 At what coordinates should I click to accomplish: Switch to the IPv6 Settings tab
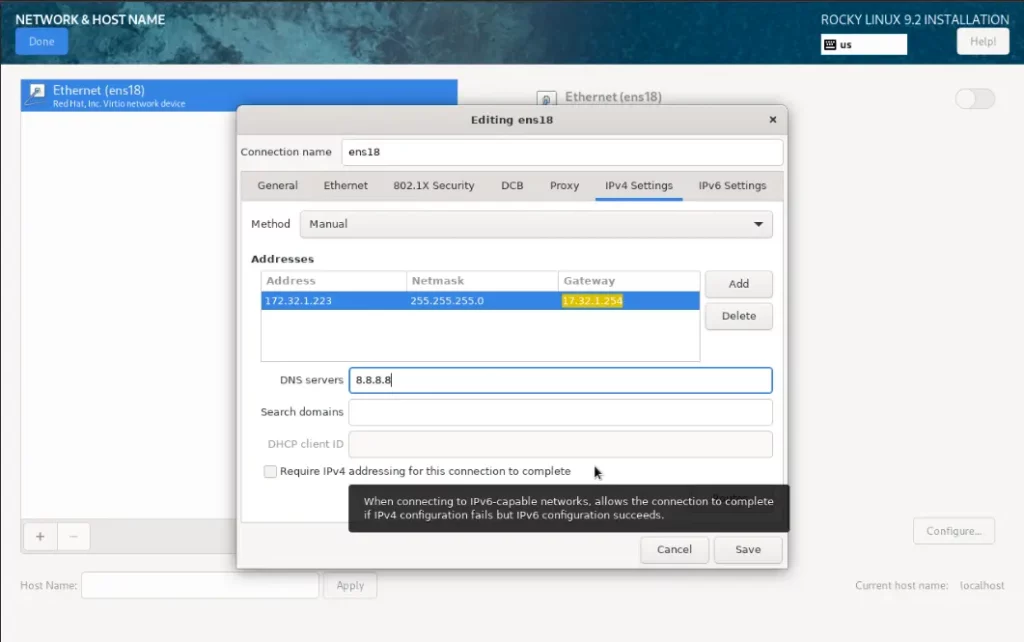(x=732, y=185)
